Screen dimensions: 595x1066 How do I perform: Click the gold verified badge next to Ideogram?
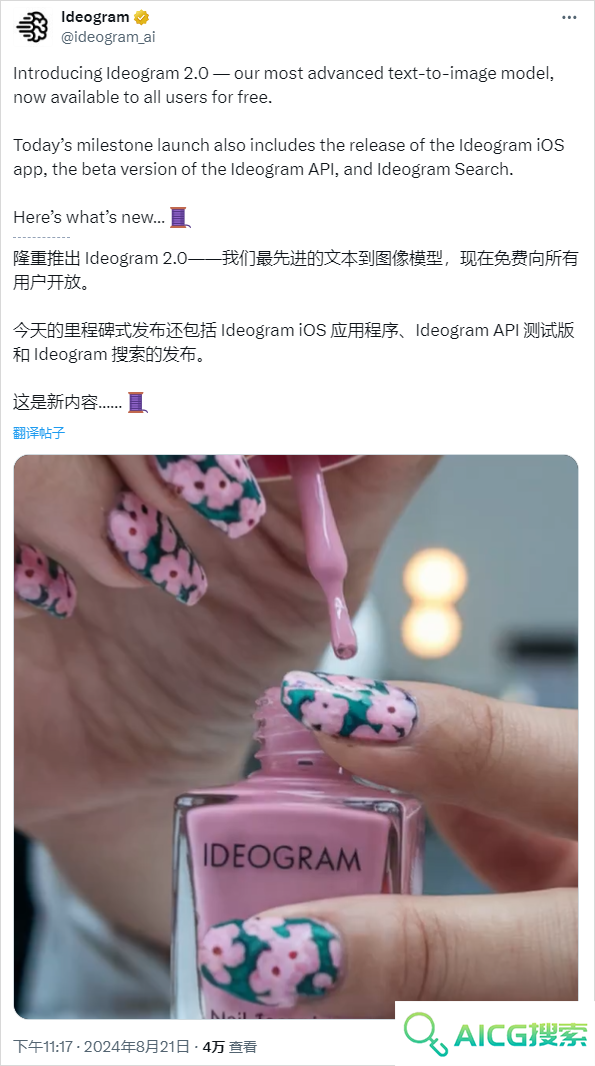pos(141,17)
